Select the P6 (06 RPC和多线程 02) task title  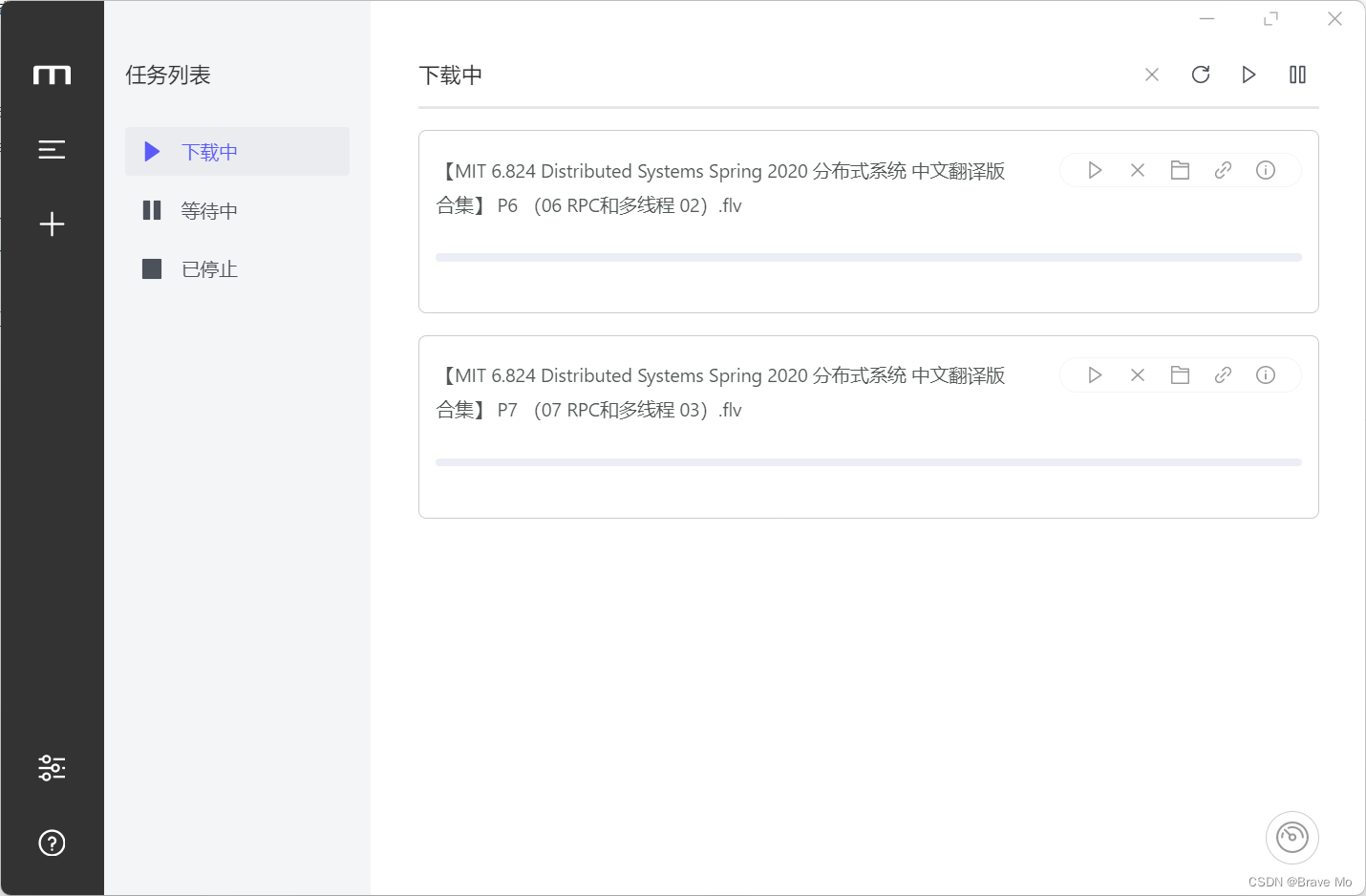[720, 188]
